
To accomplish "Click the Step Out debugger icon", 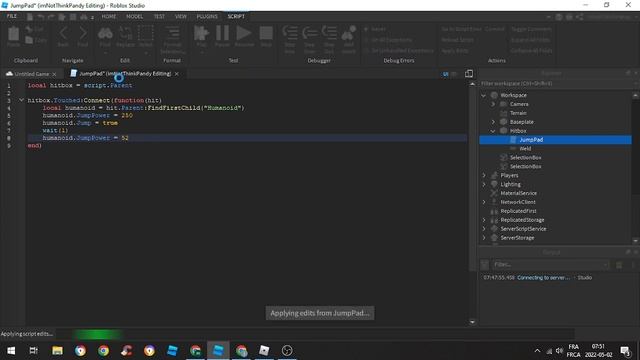I will point(329,33).
